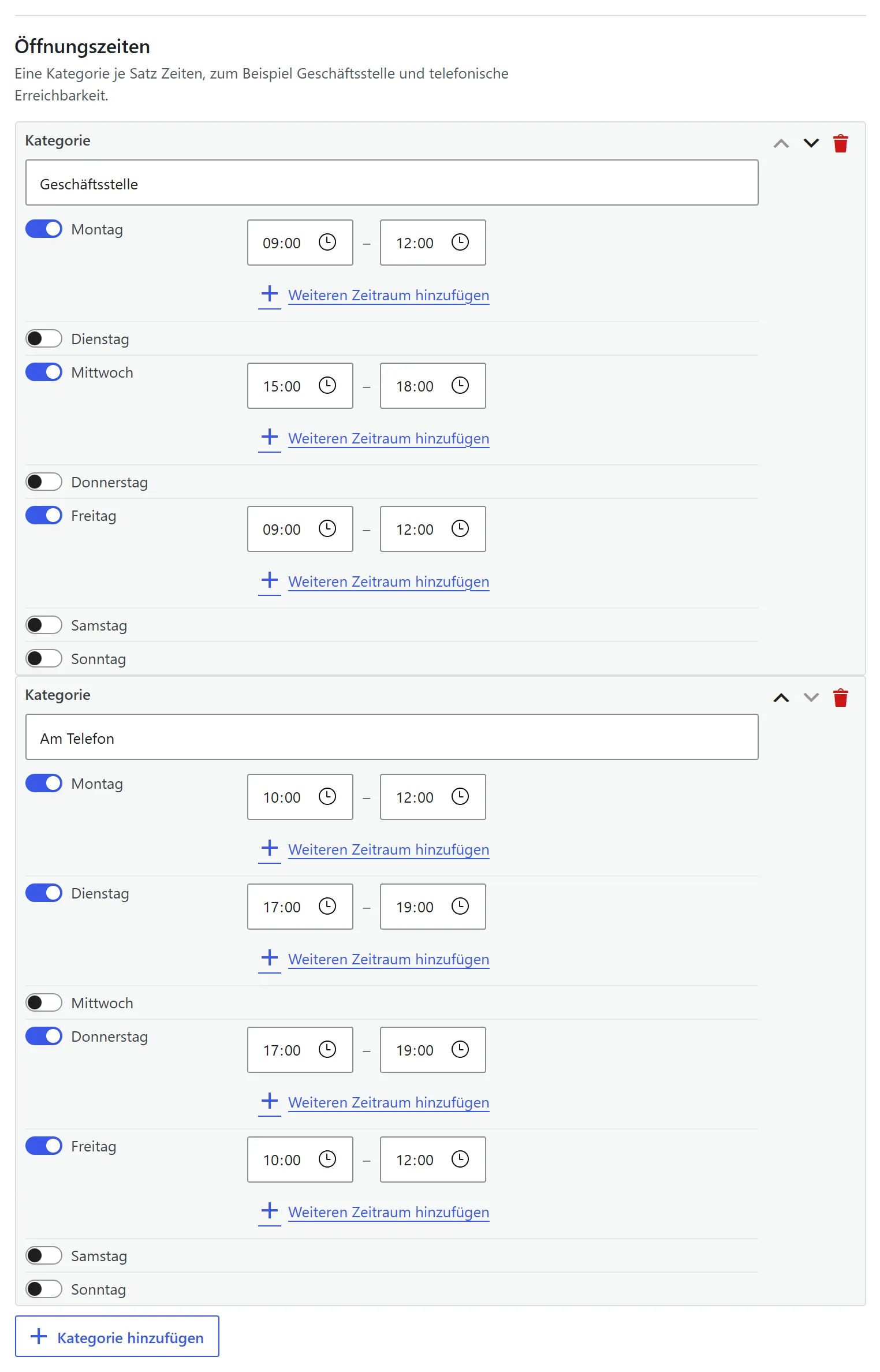Click the greyed up chevron of the Geschäftsstelle category
The height and width of the screenshot is (1372, 880).
(781, 143)
